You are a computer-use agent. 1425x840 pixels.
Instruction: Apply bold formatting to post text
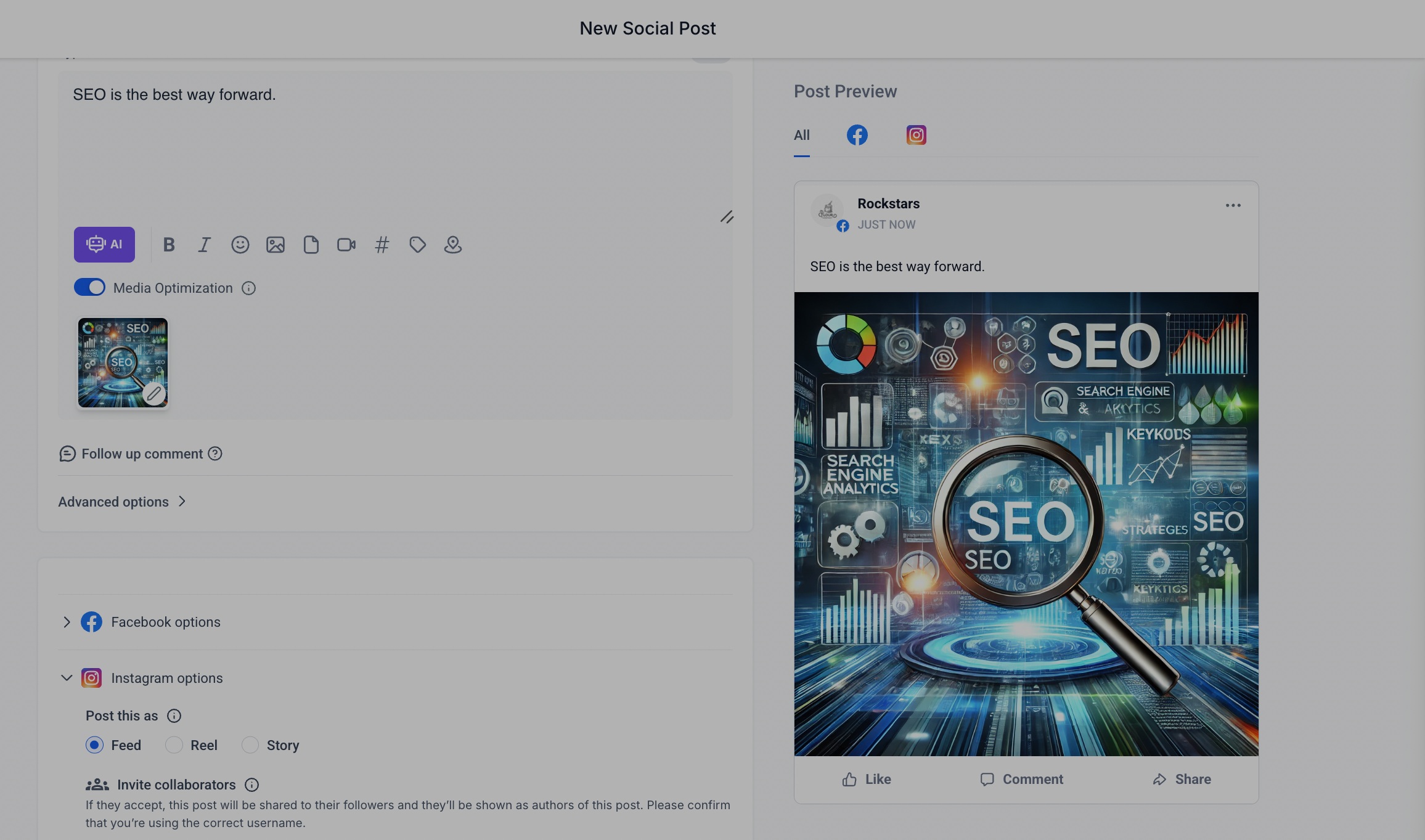pyautogui.click(x=169, y=245)
